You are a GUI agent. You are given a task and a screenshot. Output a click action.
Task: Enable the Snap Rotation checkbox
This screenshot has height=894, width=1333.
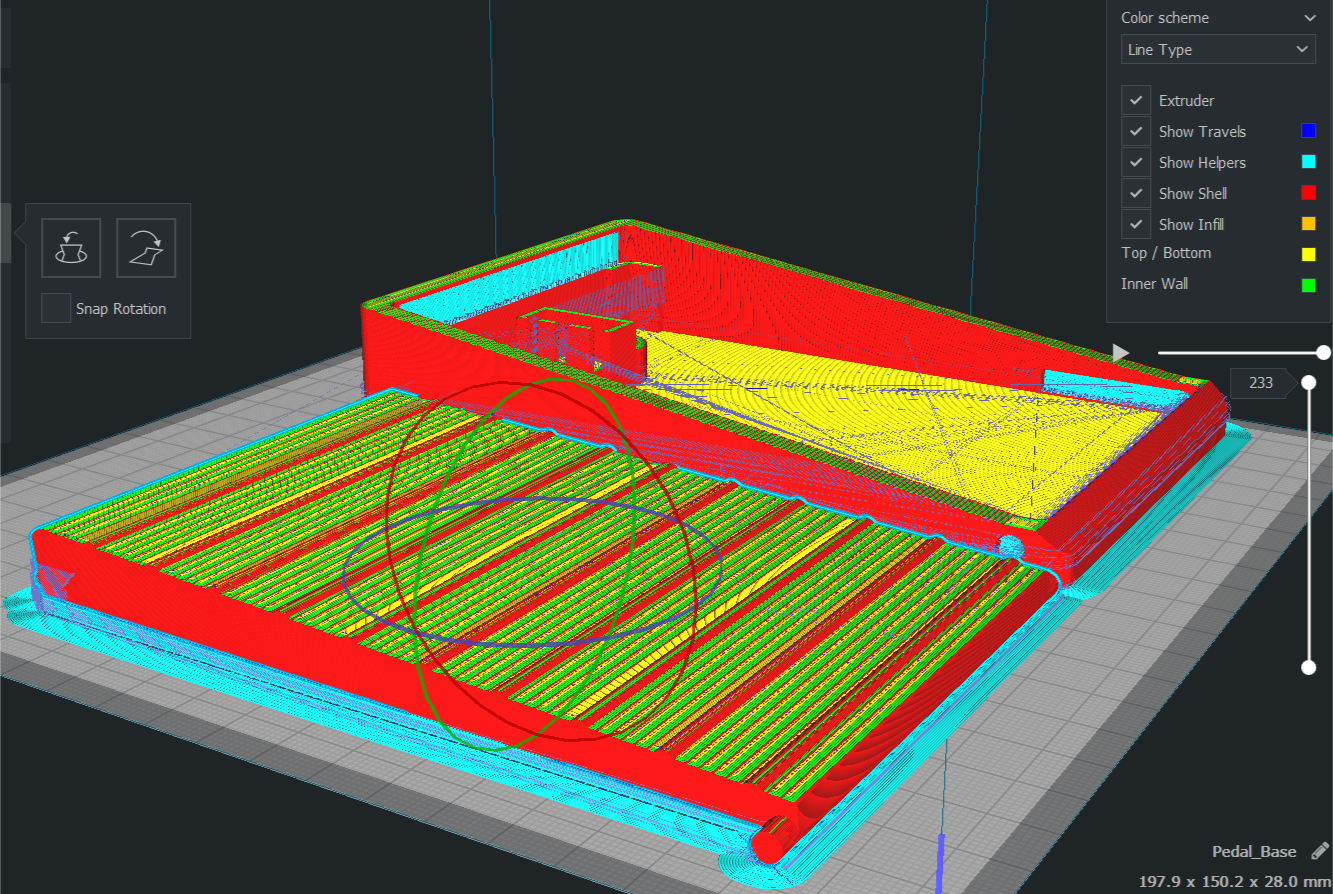coord(56,308)
